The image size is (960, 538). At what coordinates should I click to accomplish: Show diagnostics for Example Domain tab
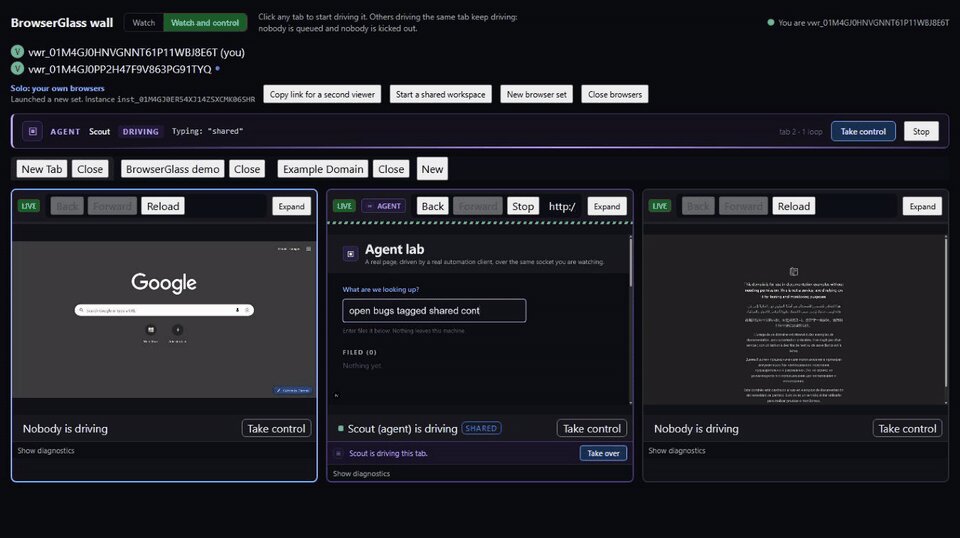[x=677, y=450]
